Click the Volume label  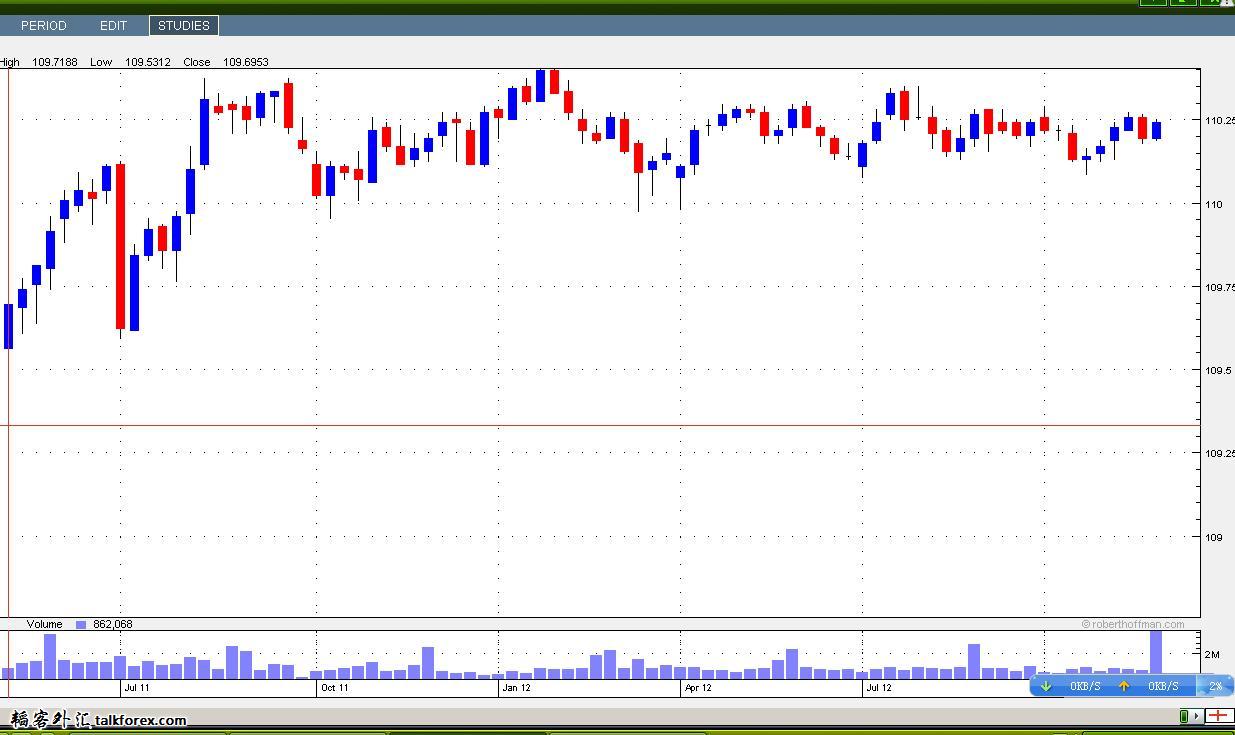coord(44,624)
